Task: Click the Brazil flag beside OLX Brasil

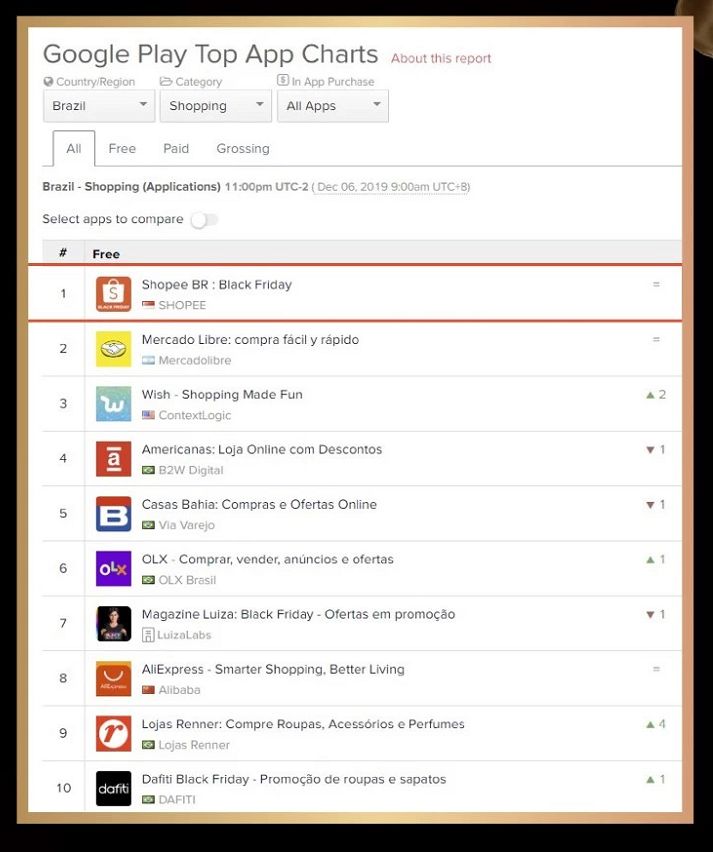Action: (148, 580)
